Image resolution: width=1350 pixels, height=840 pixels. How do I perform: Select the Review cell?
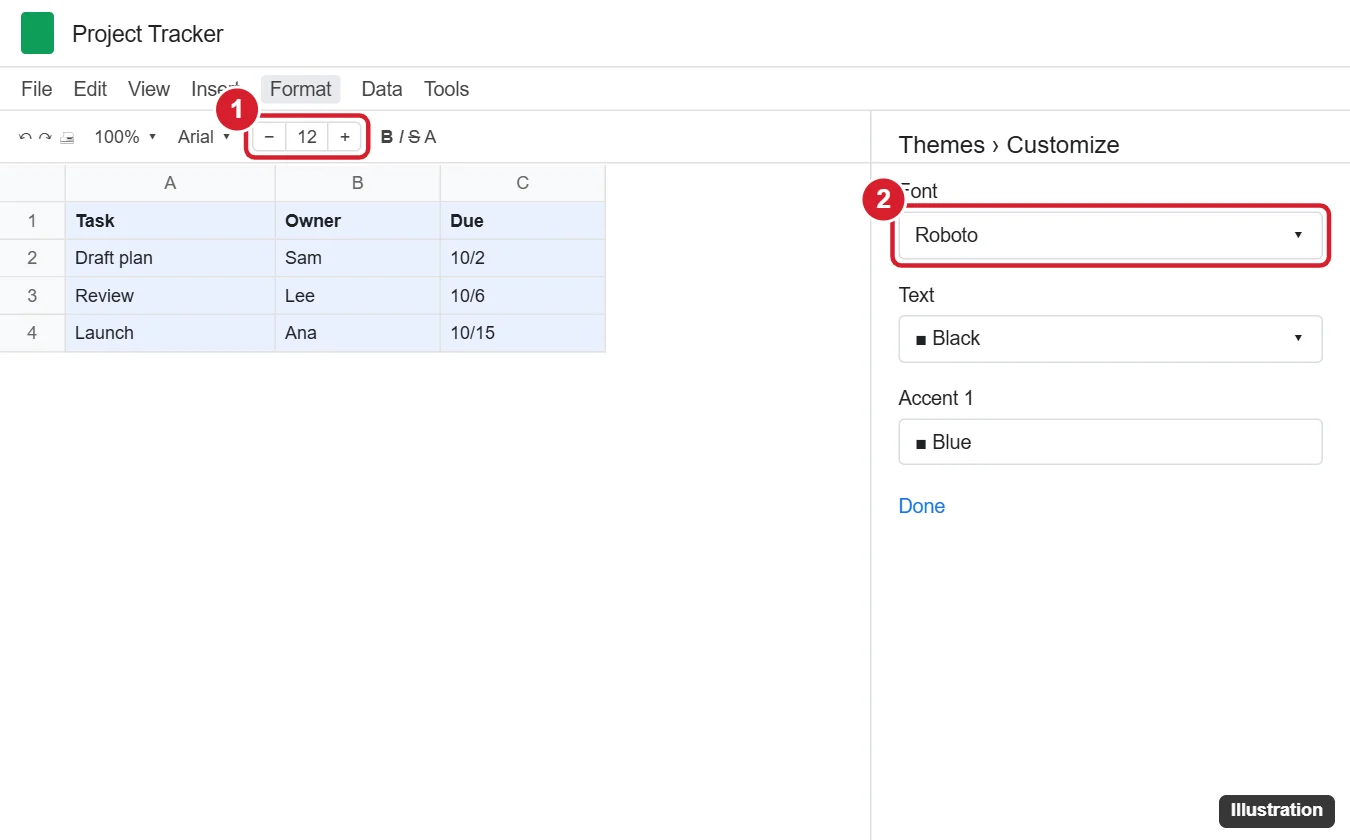coord(170,296)
